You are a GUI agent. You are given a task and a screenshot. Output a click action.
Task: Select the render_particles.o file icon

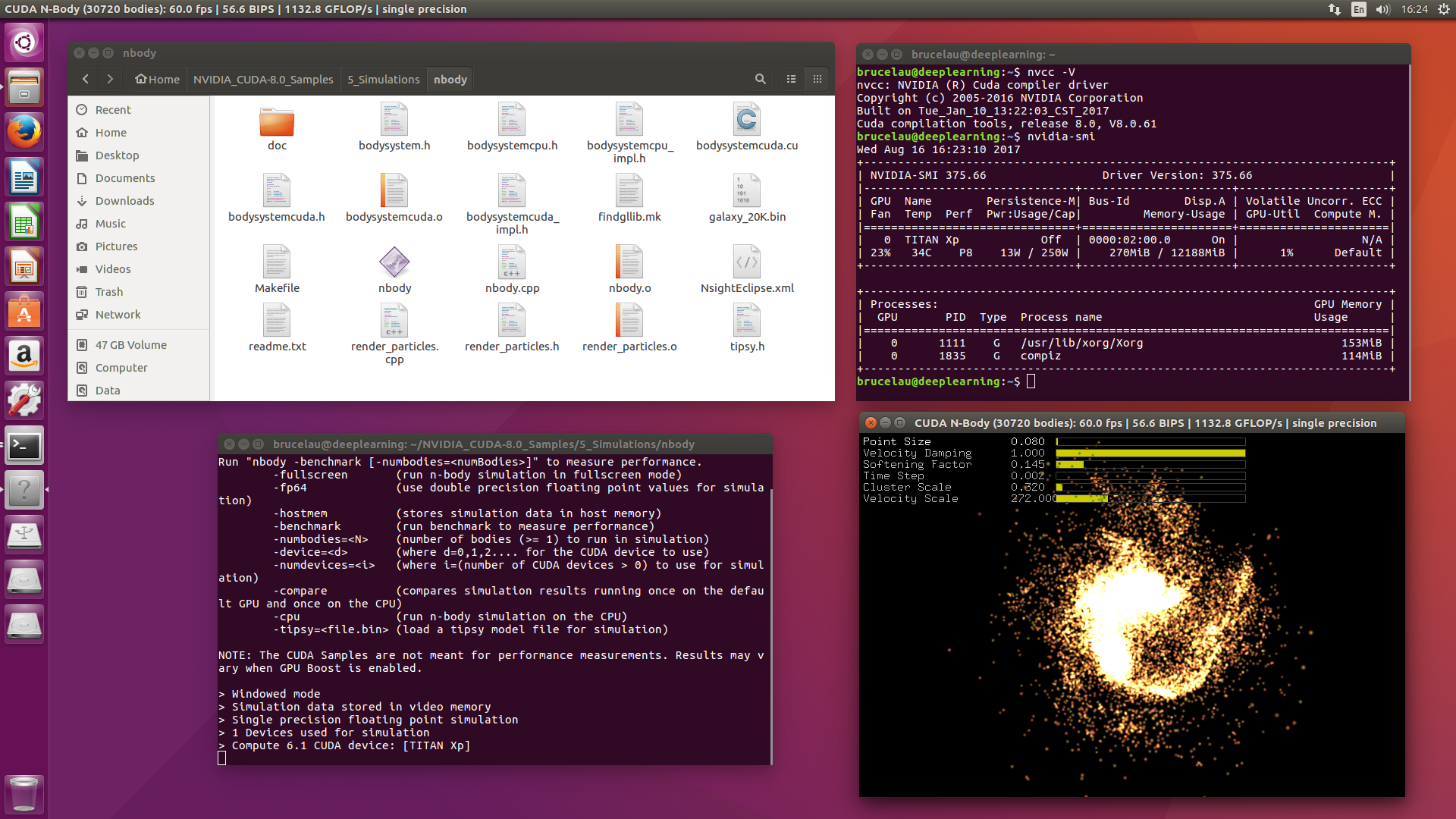[x=629, y=321]
